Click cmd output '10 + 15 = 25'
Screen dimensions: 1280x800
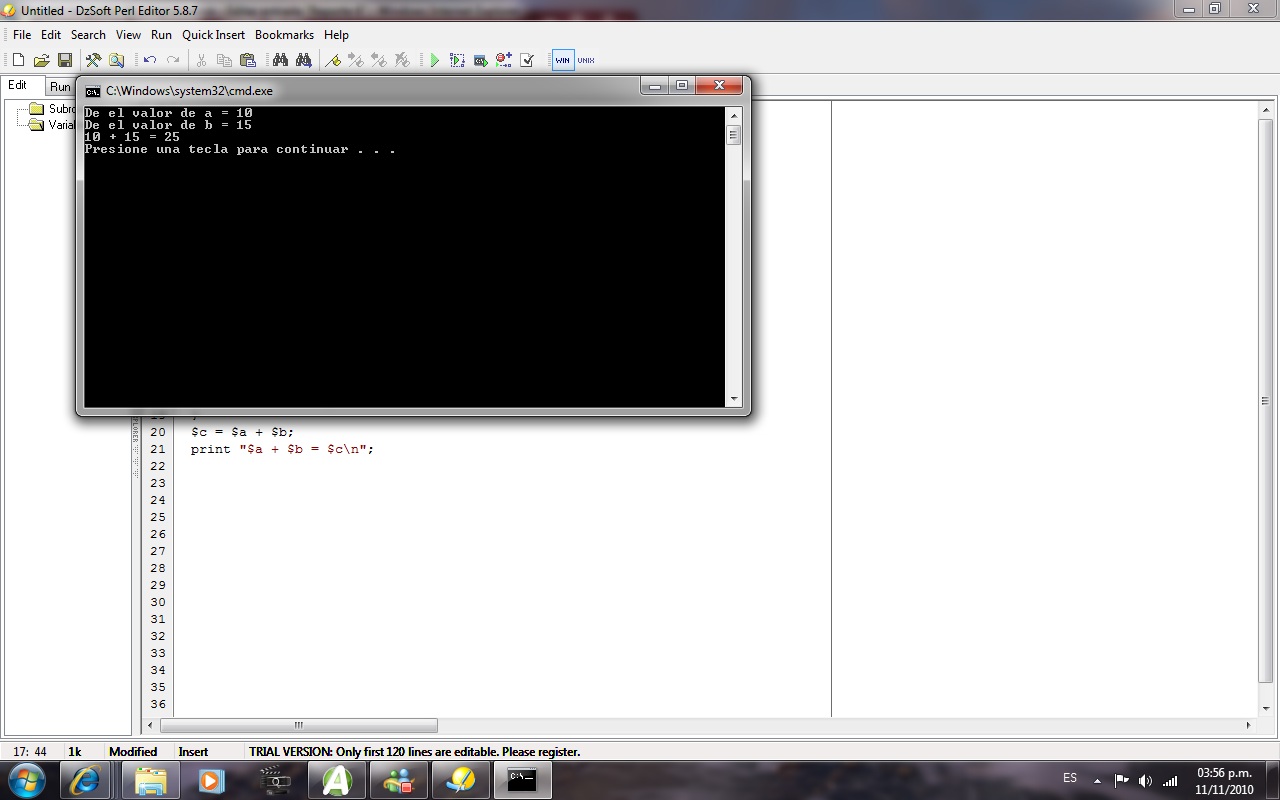(132, 137)
